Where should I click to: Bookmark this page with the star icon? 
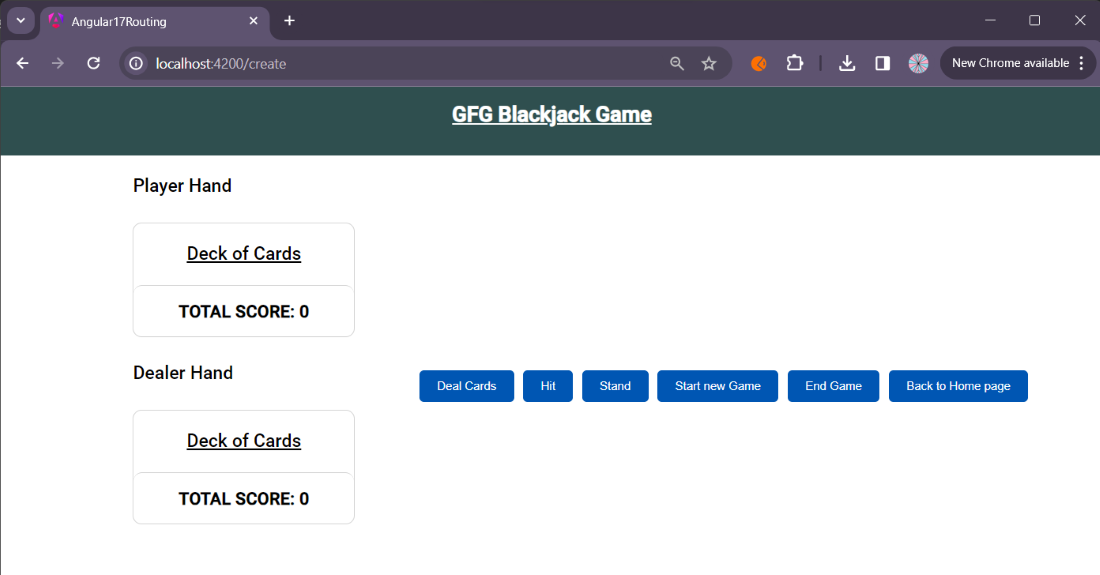pyautogui.click(x=709, y=64)
